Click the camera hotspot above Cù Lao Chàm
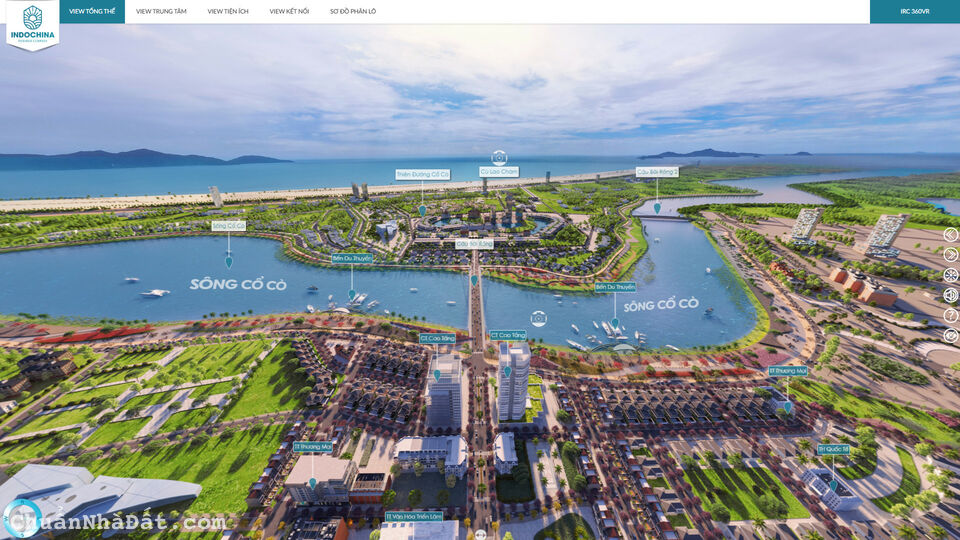The width and height of the screenshot is (960, 540). coord(499,157)
